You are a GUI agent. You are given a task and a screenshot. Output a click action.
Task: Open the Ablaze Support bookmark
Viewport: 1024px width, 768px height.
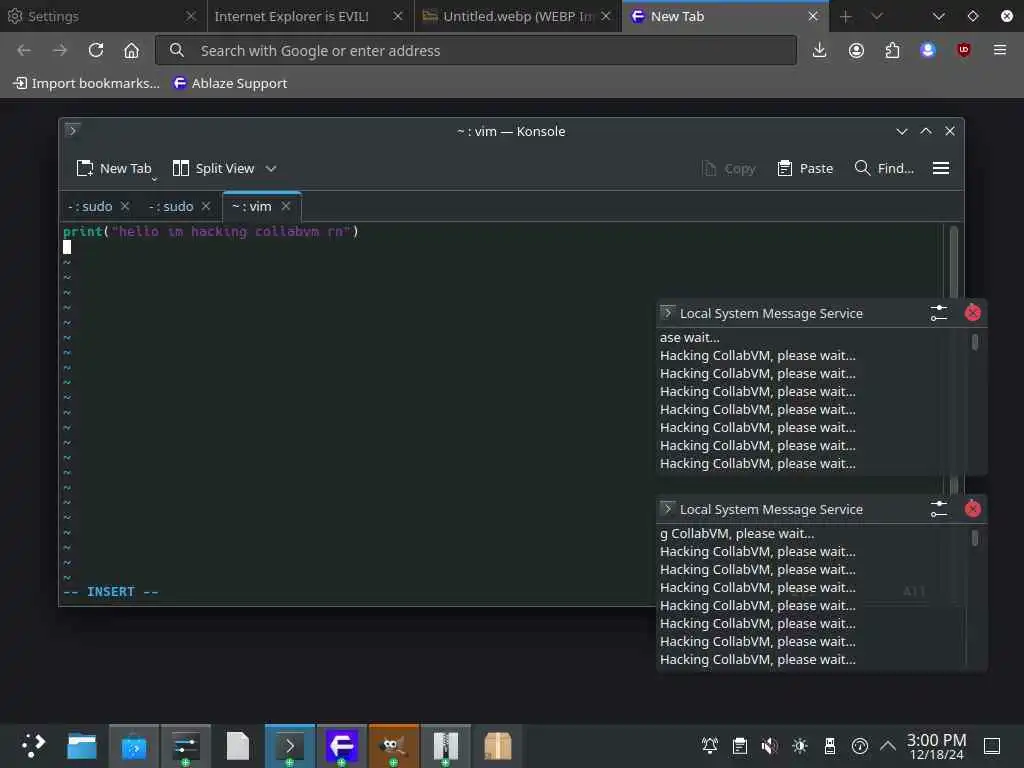pyautogui.click(x=230, y=83)
